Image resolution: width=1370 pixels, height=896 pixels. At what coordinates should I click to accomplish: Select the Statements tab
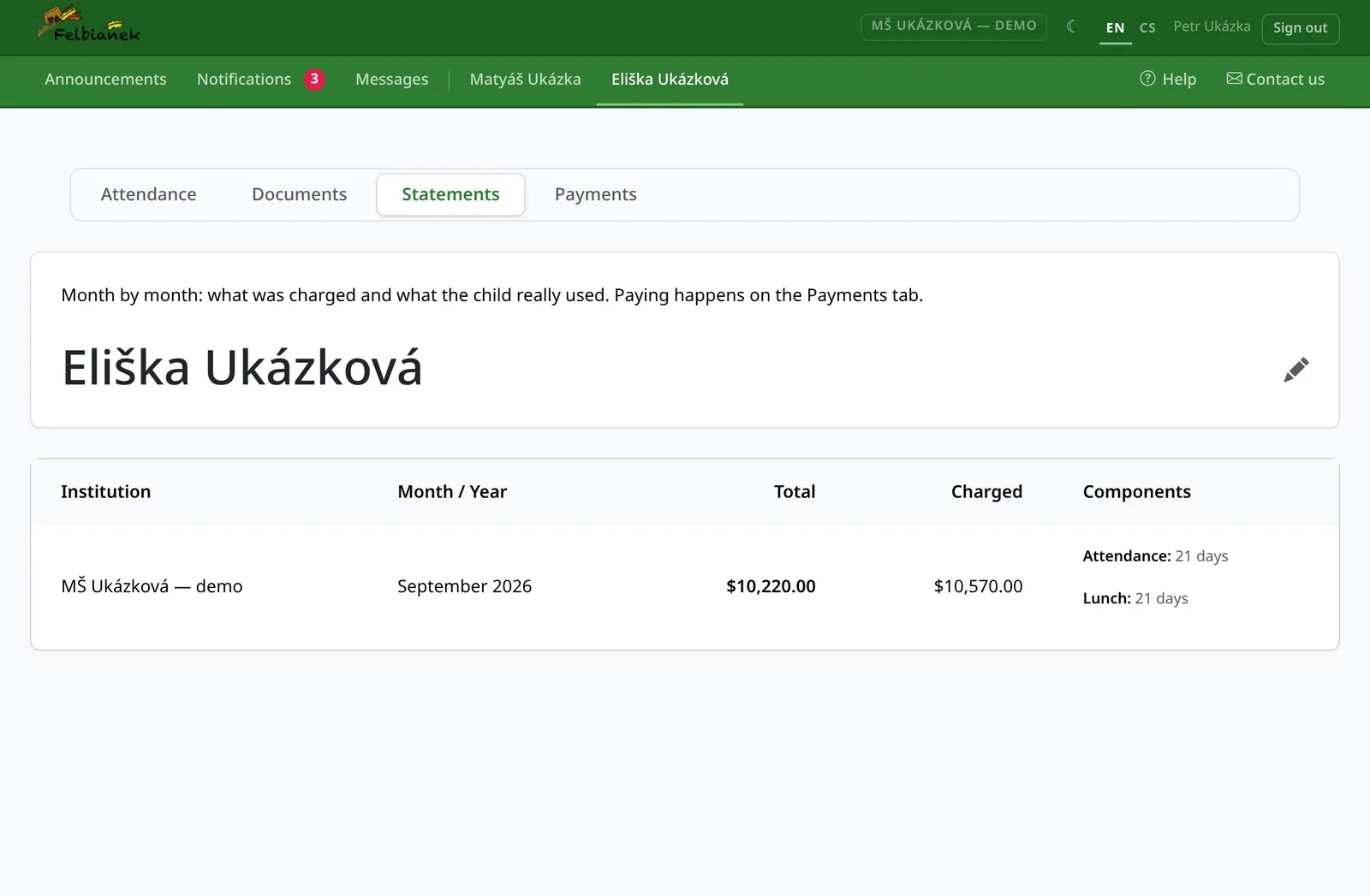450,194
